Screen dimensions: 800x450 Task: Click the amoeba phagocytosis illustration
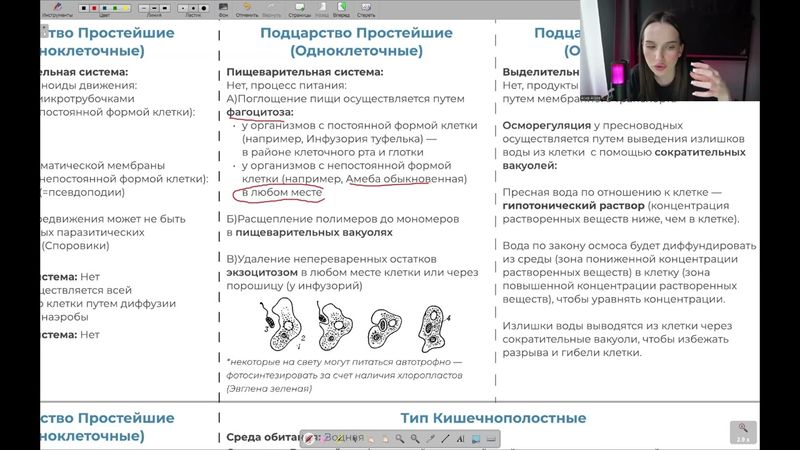[356, 326]
